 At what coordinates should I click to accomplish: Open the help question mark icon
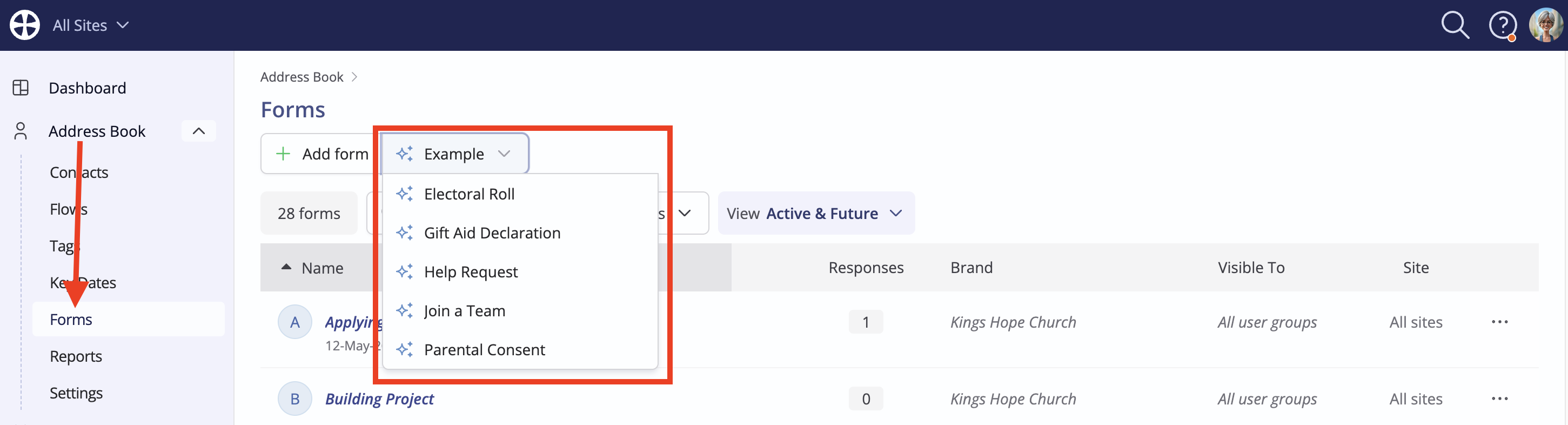pyautogui.click(x=1502, y=25)
